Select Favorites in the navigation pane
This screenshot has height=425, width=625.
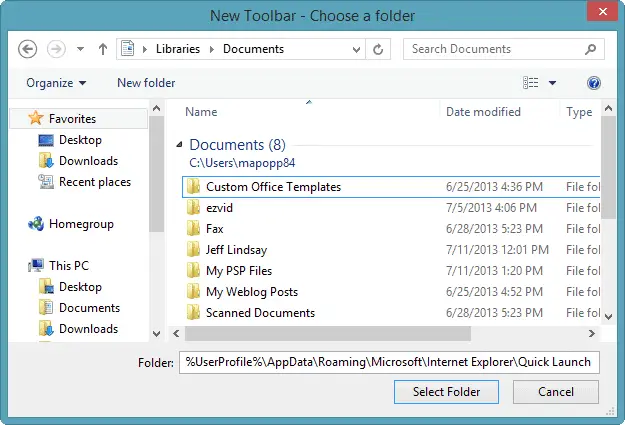point(79,118)
